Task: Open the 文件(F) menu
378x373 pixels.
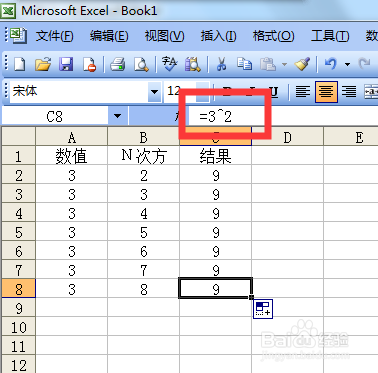Action: [54, 36]
